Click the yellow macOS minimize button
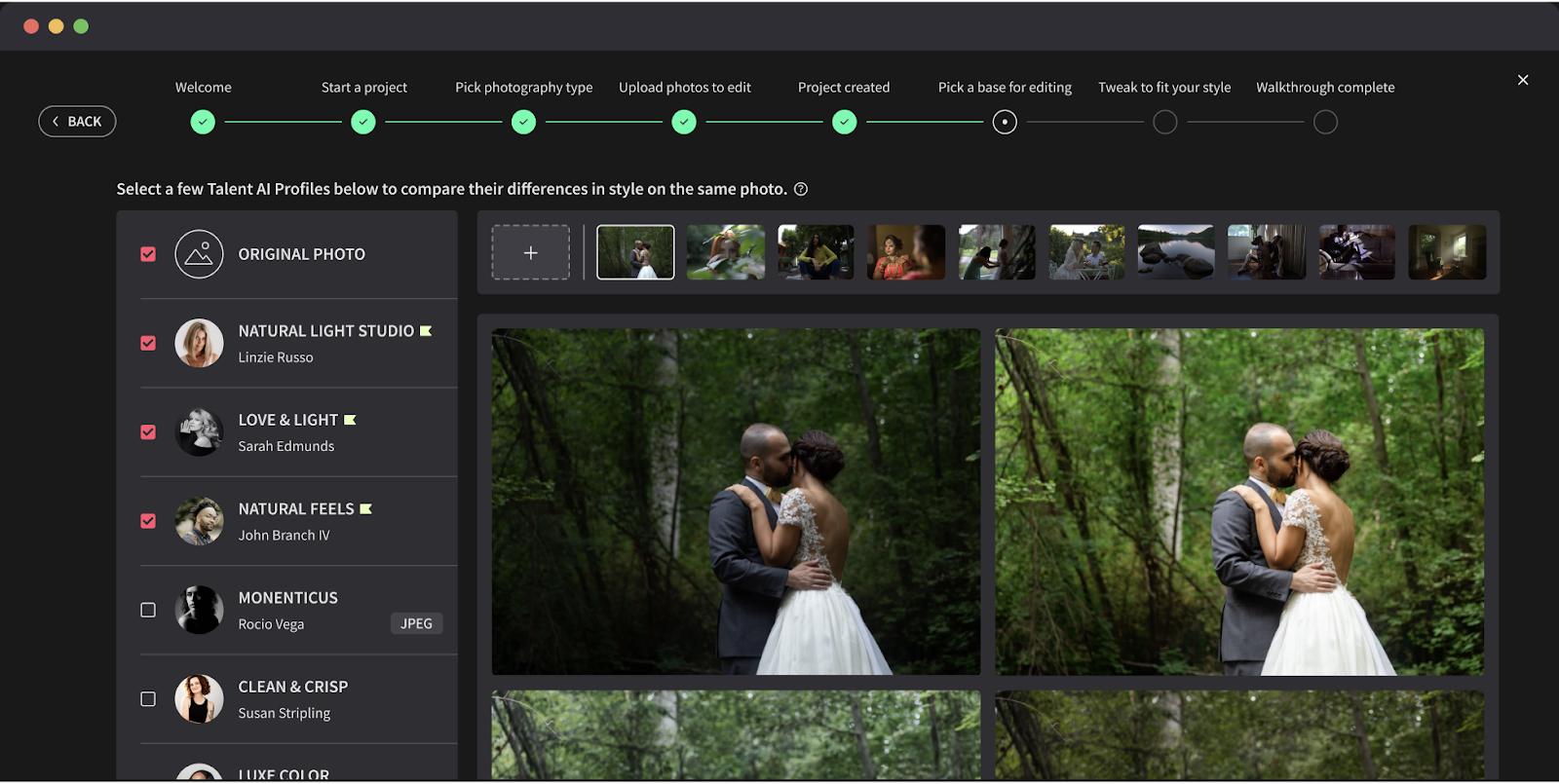Image resolution: width=1559 pixels, height=784 pixels. (56, 26)
